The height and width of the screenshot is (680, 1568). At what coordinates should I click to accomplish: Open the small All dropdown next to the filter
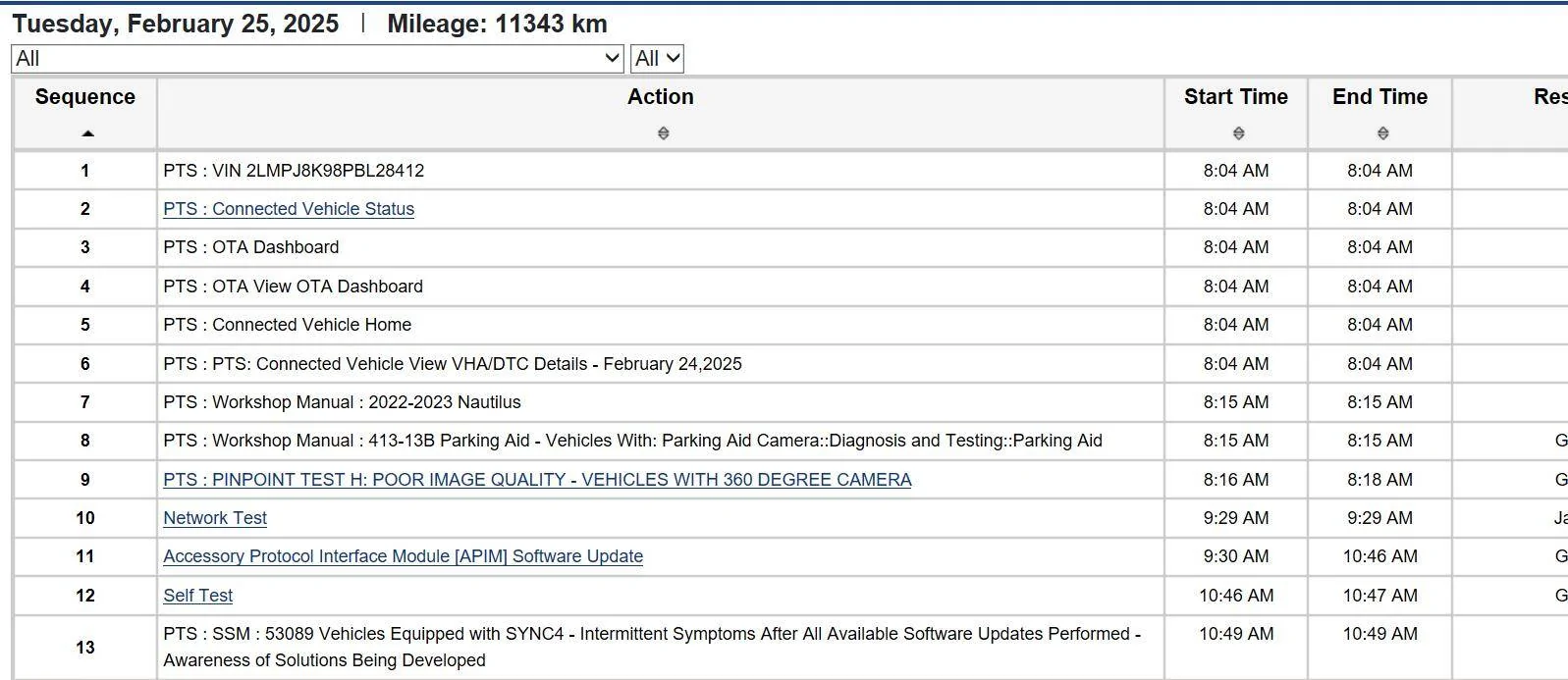pos(656,58)
